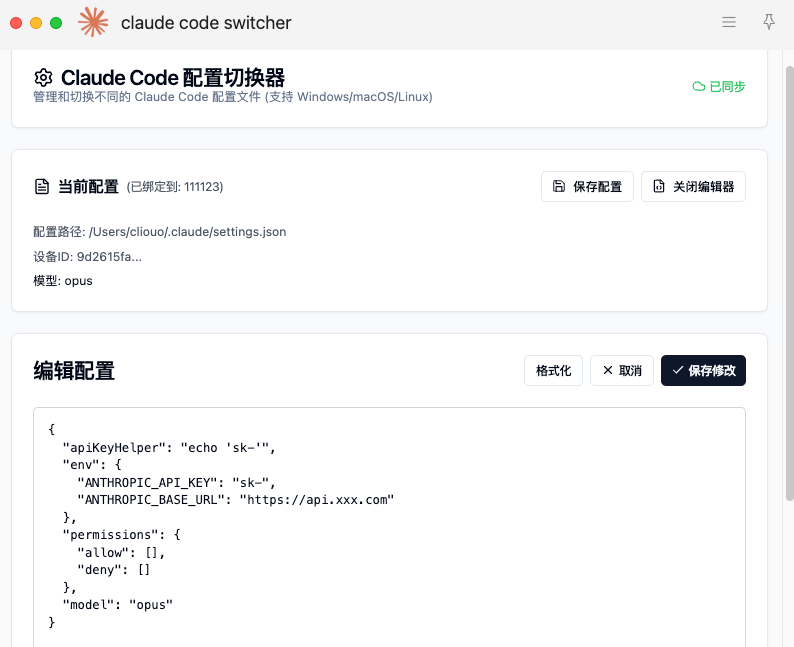Maximize the window with green button
This screenshot has width=794, height=647.
pos(56,23)
